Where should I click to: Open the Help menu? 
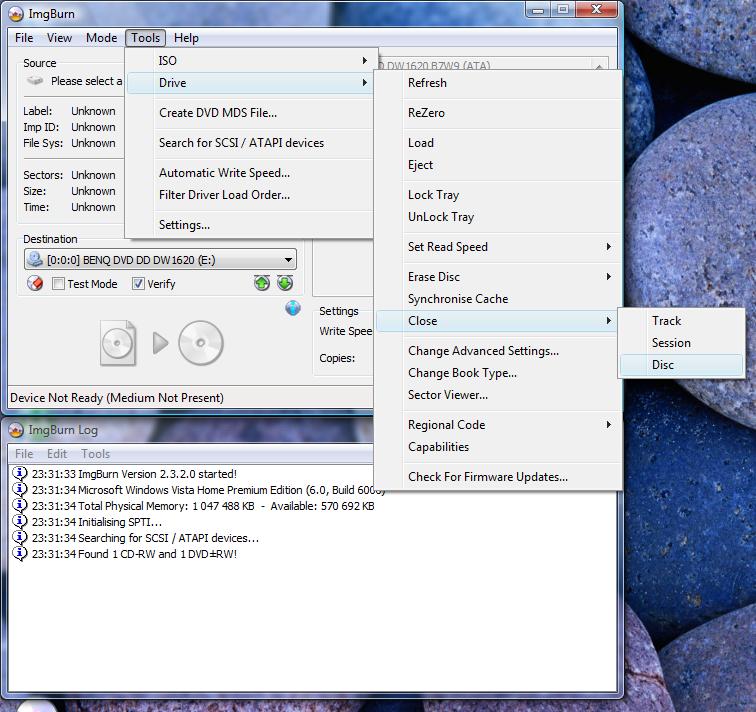[186, 38]
